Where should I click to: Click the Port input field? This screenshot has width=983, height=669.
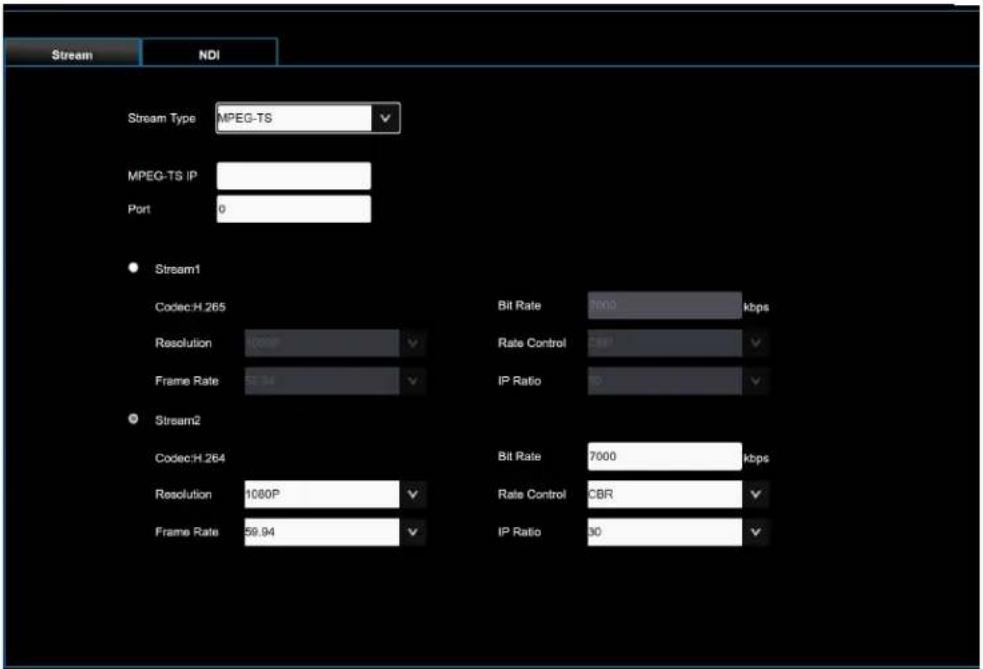tap(293, 209)
